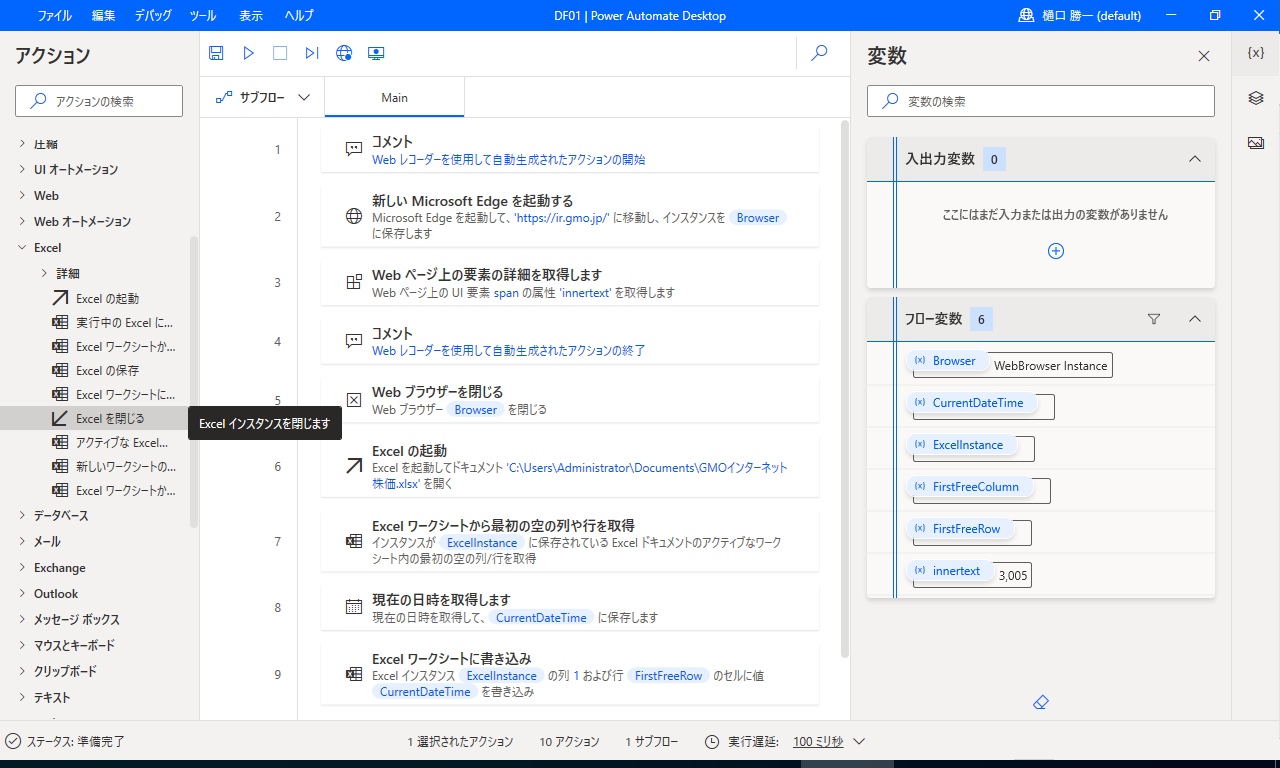1280x768 pixels.
Task: Open the Web recorder globe icon
Action: coord(344,53)
